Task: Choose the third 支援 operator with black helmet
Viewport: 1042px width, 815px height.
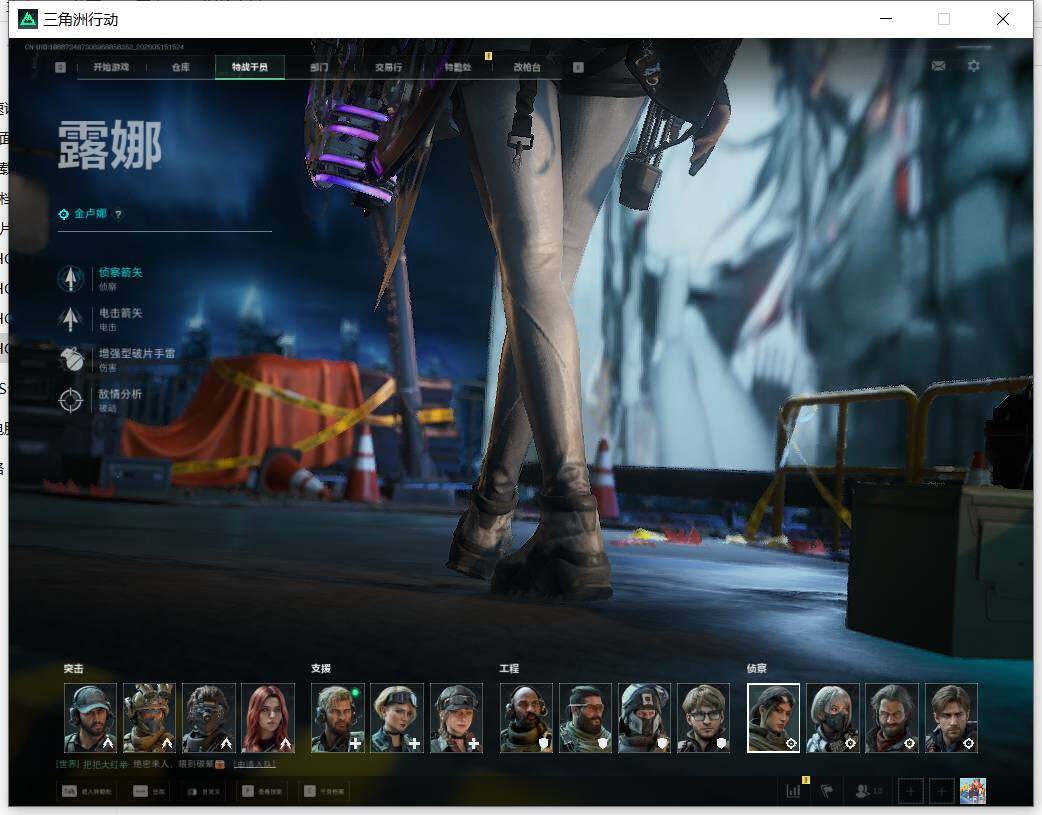Action: [456, 718]
